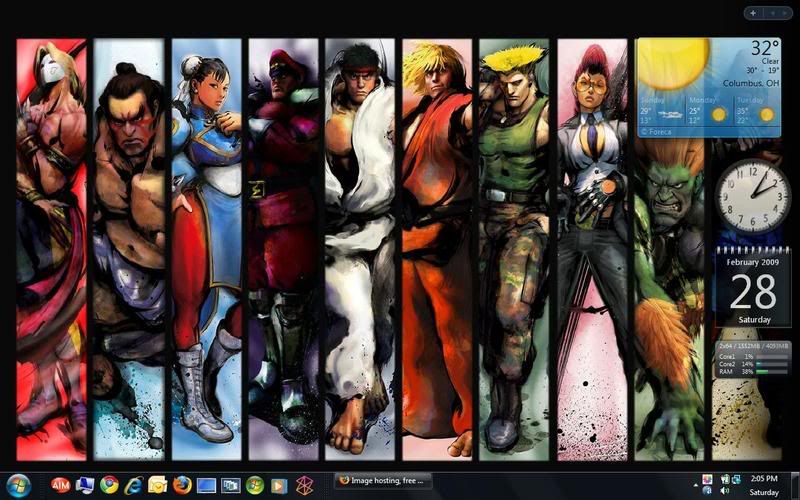Click the analog clock gadget
Image resolution: width=800 pixels, height=500 pixels.
(x=753, y=196)
